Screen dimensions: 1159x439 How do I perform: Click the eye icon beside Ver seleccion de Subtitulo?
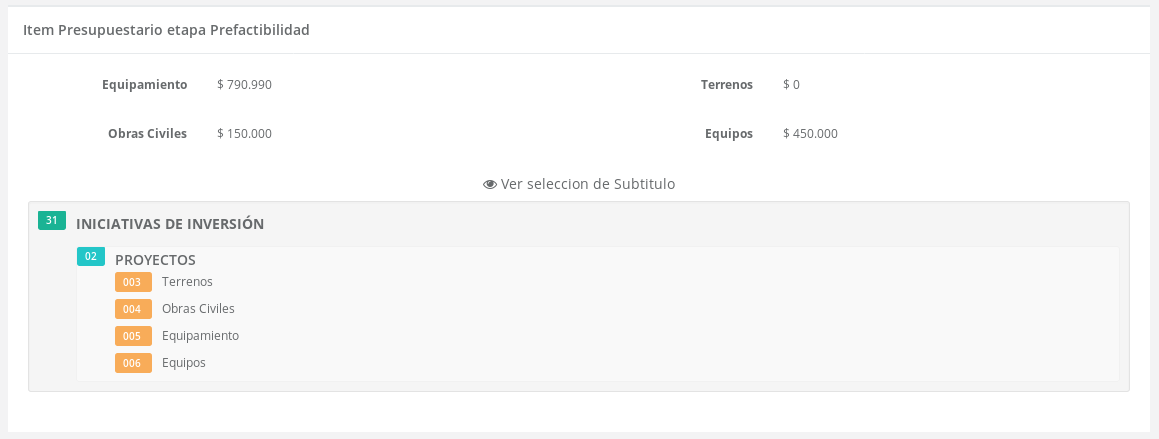pyautogui.click(x=490, y=185)
